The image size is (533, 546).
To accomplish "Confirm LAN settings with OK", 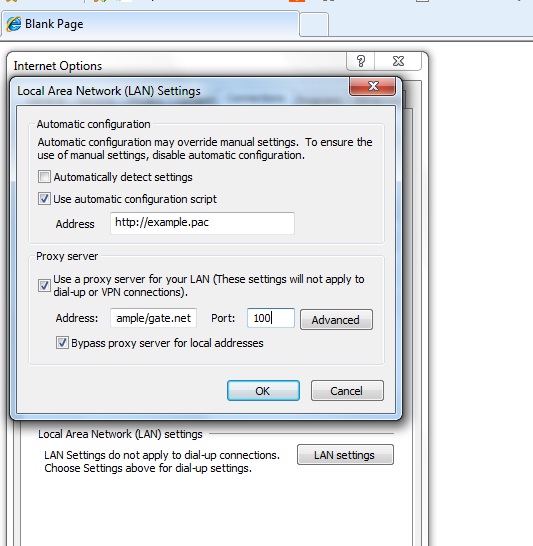I will pos(263,390).
